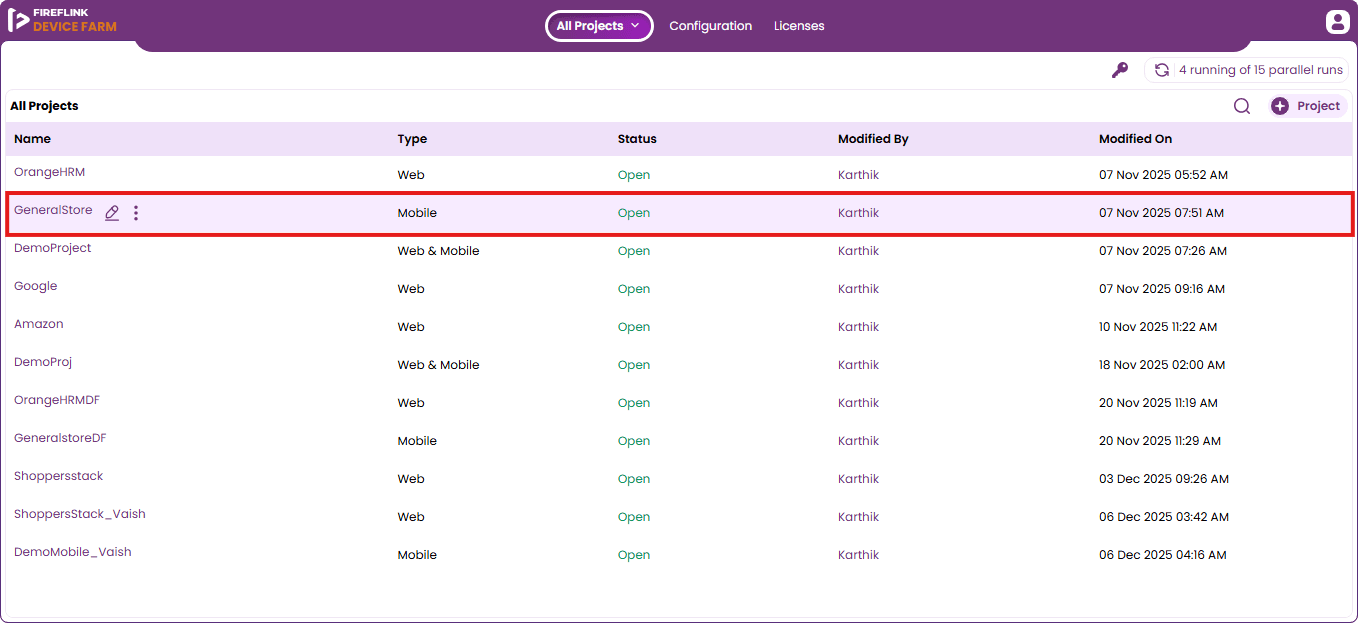
Task: Click the Modified On column header
Action: pos(1135,139)
